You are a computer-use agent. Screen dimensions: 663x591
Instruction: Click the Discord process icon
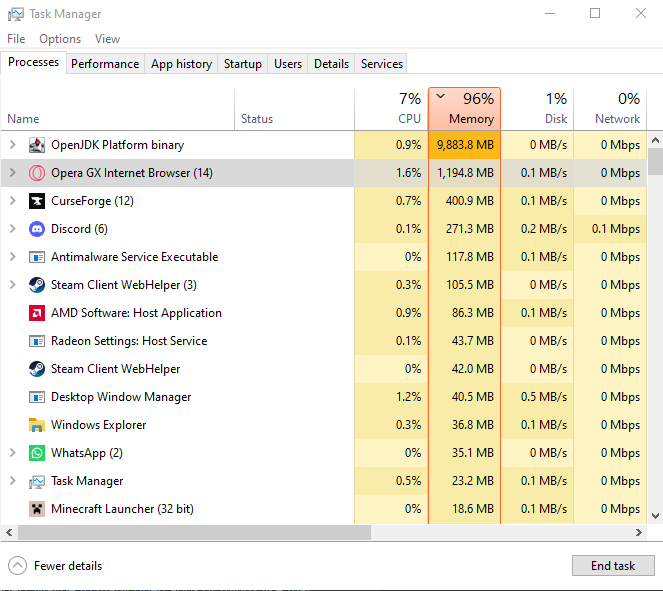point(37,229)
